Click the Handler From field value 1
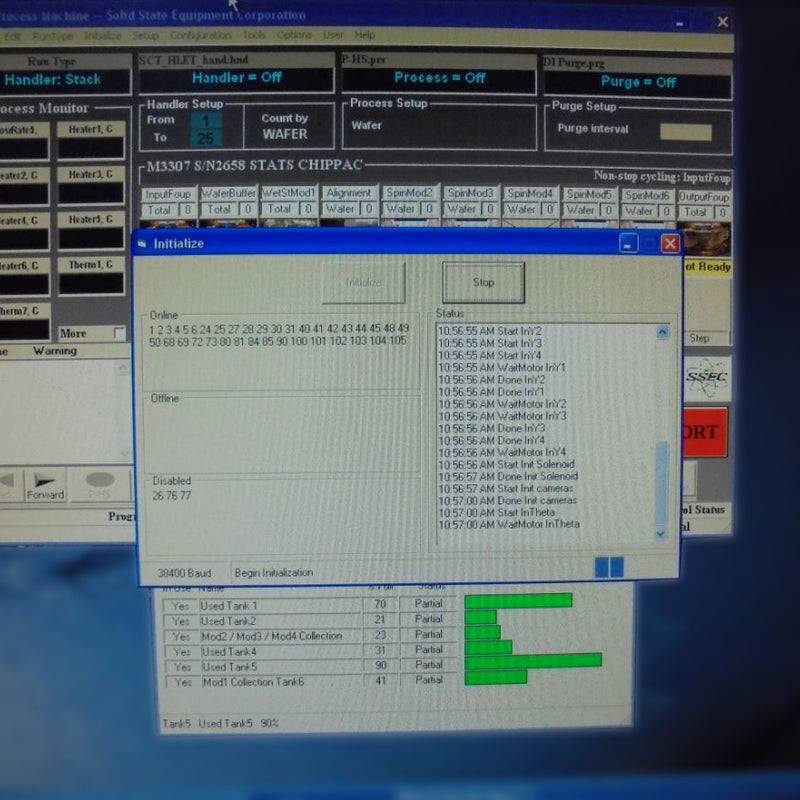This screenshot has height=800, width=800. [206, 120]
